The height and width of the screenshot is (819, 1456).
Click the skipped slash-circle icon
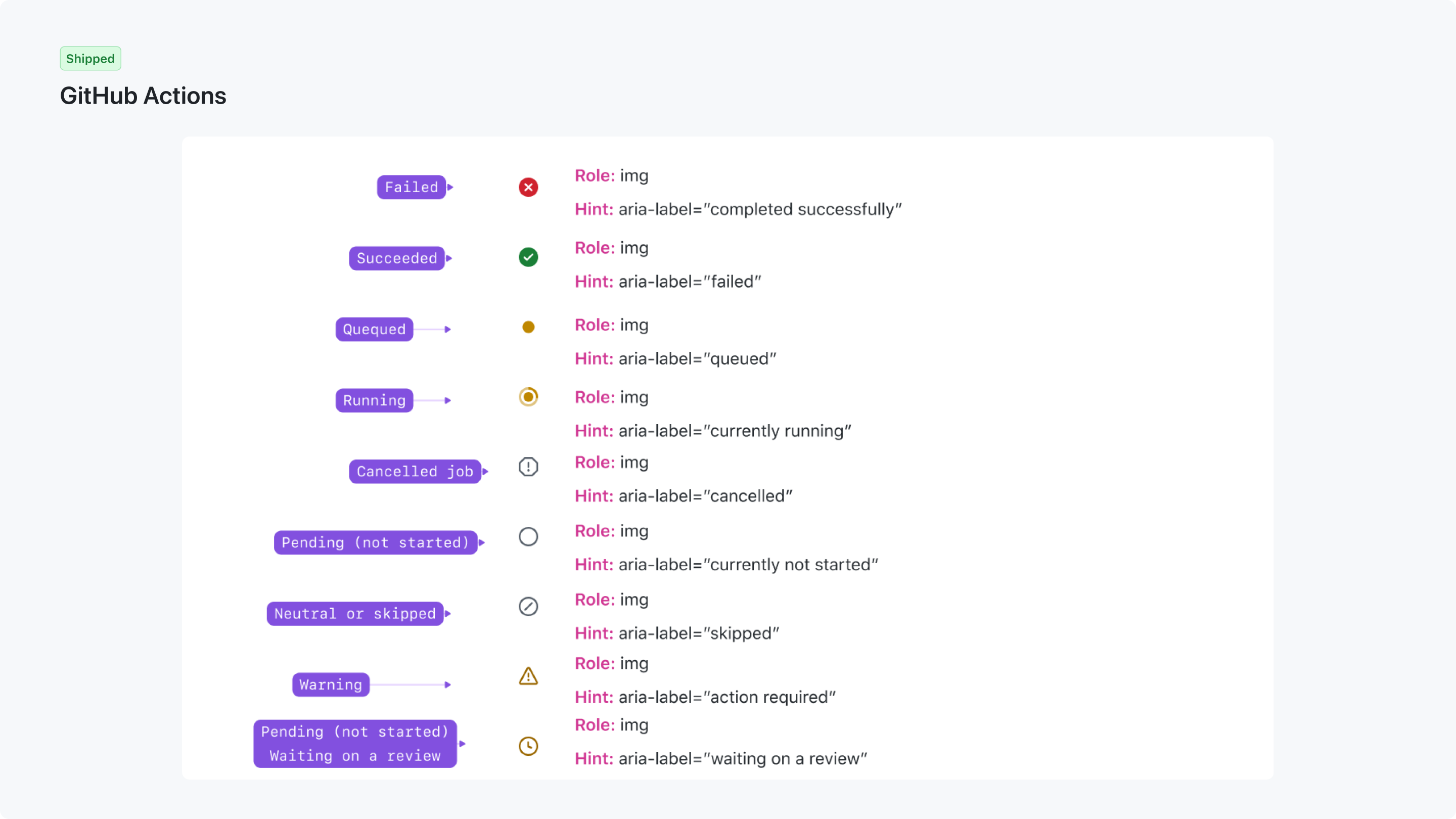point(528,606)
